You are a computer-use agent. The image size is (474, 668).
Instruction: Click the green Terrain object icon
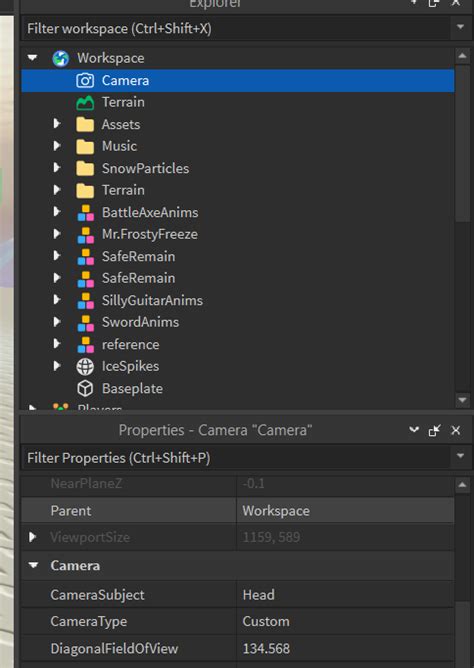(85, 103)
